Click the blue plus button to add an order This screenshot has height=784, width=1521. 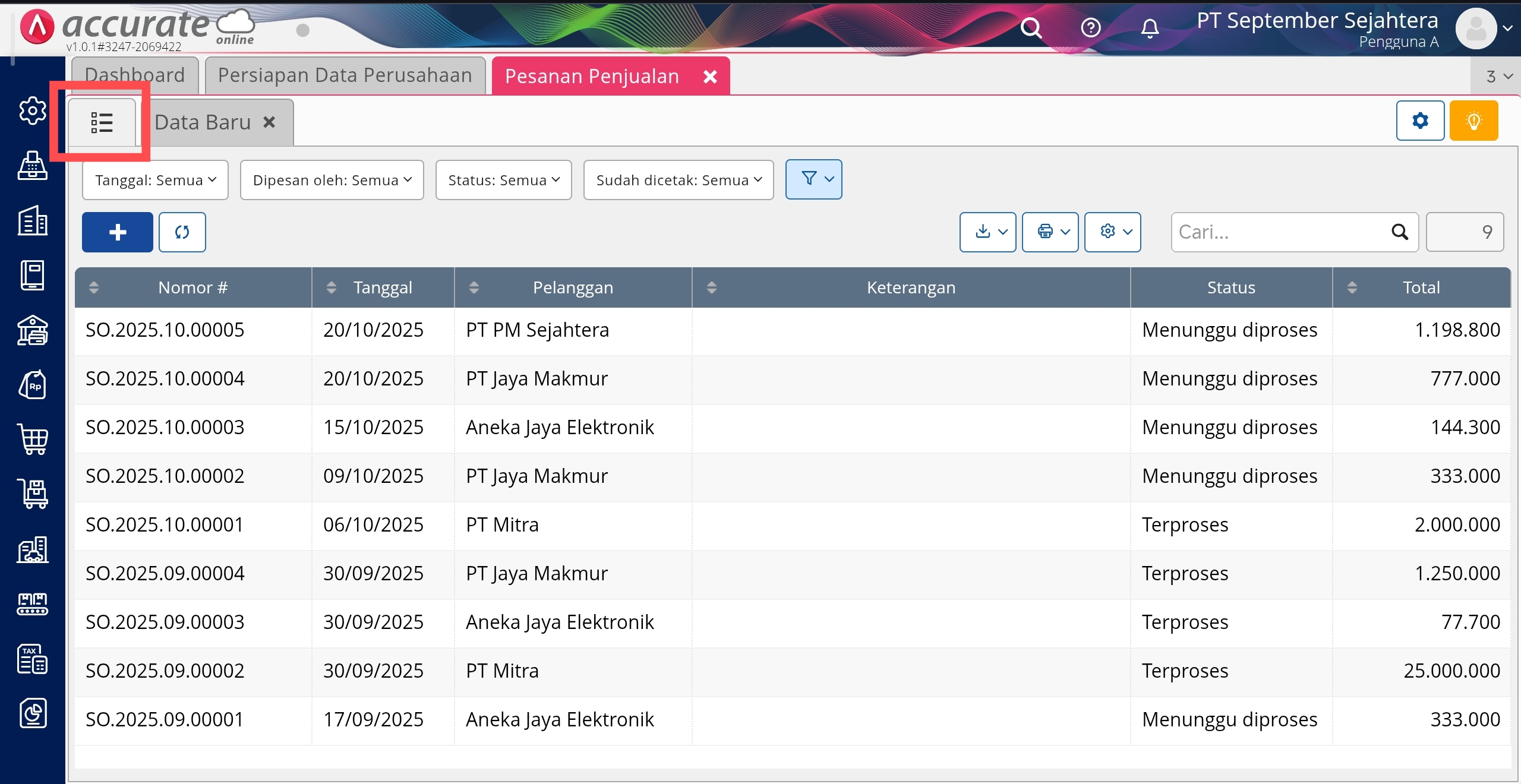pyautogui.click(x=117, y=232)
